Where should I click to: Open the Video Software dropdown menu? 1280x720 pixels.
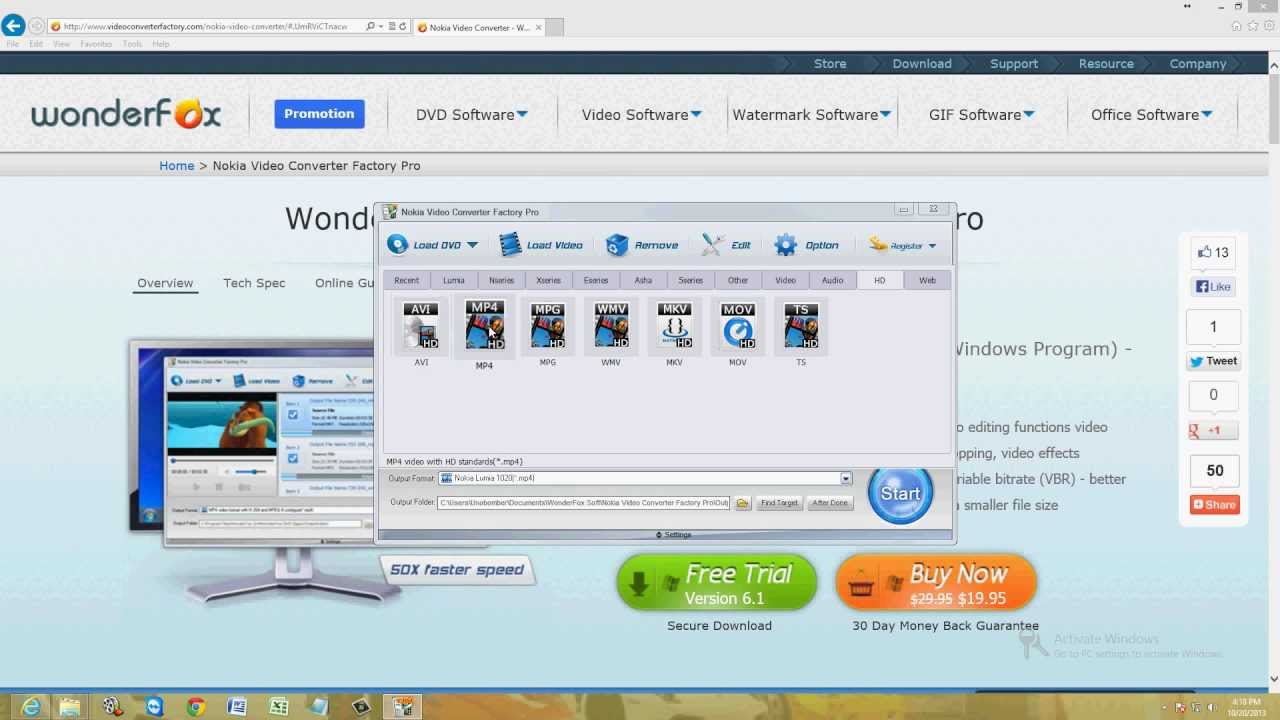[642, 114]
